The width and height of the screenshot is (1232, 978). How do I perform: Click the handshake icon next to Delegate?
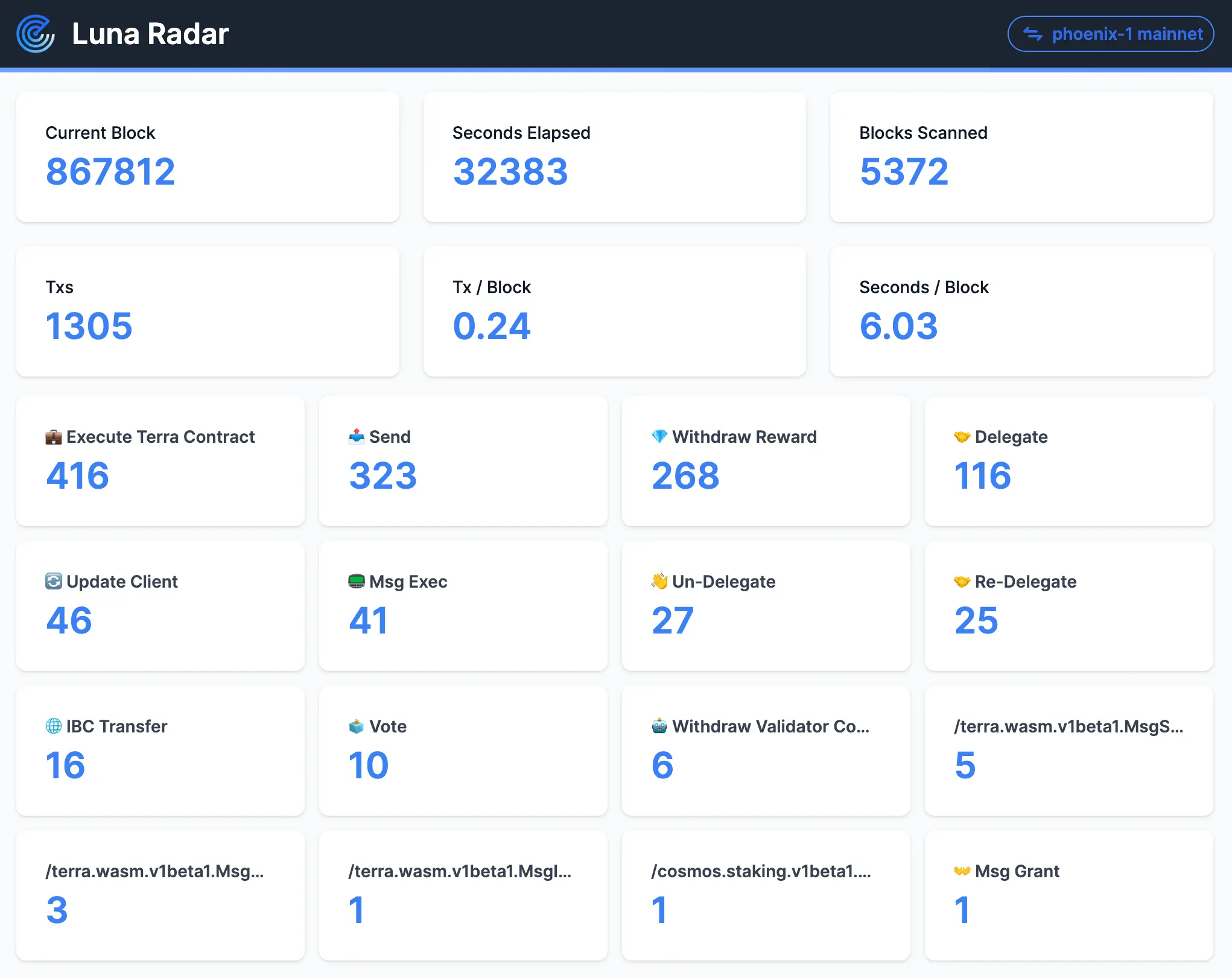click(x=962, y=437)
